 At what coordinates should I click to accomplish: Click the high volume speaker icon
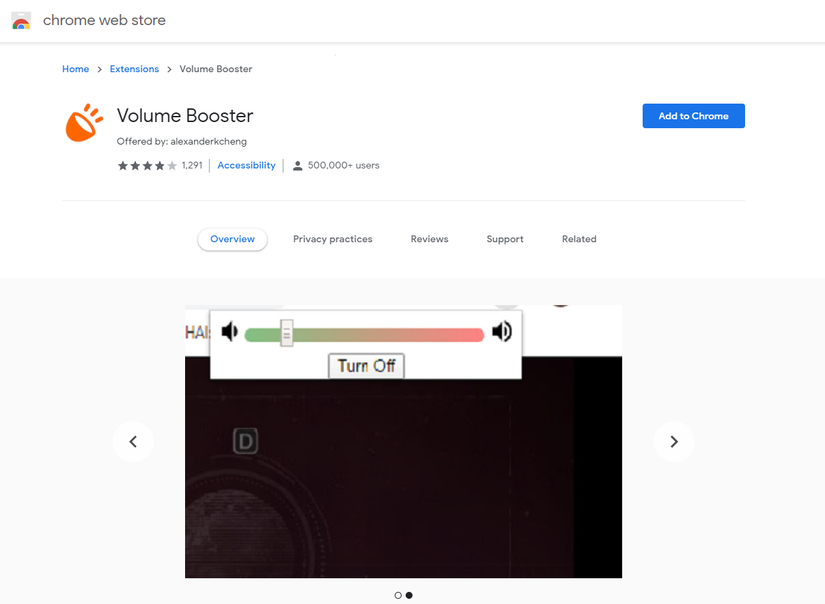[x=502, y=331]
